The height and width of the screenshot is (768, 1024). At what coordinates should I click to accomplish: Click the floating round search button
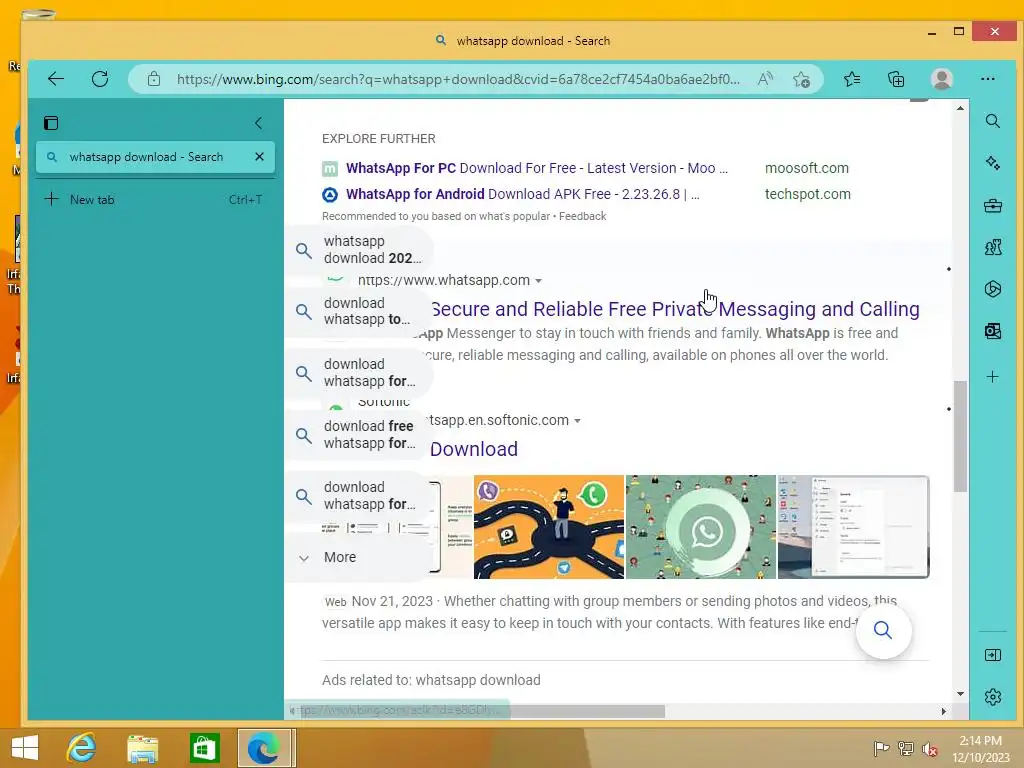point(883,630)
